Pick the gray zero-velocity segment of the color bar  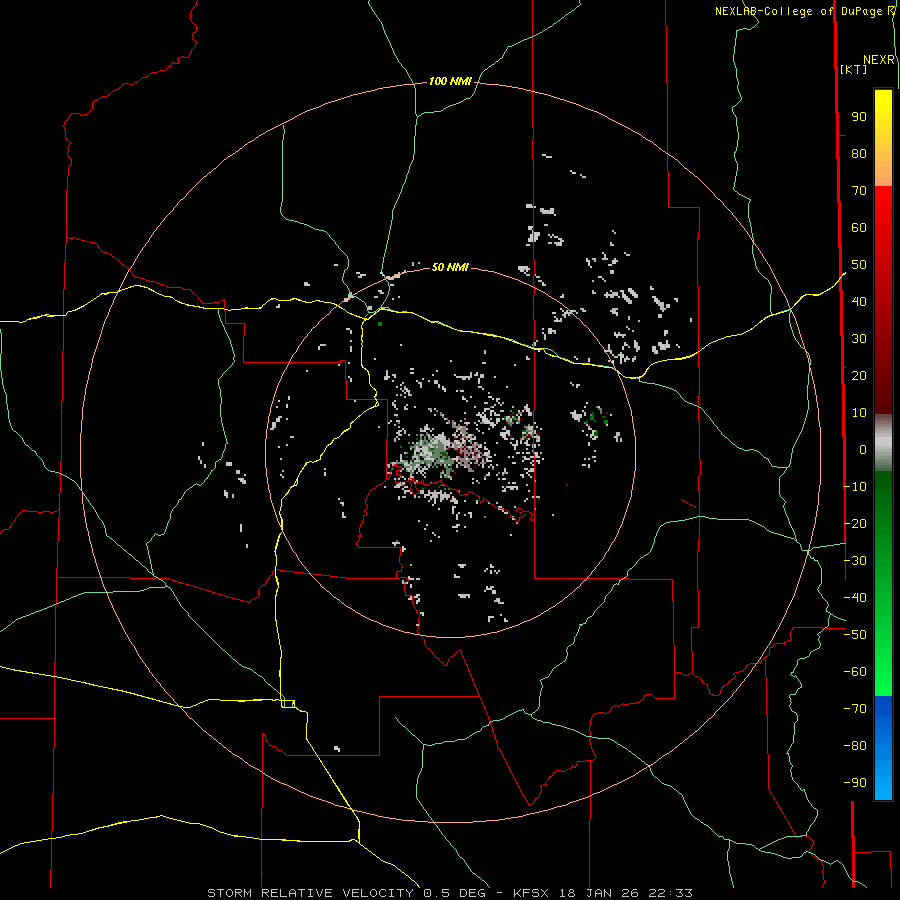coord(883,443)
